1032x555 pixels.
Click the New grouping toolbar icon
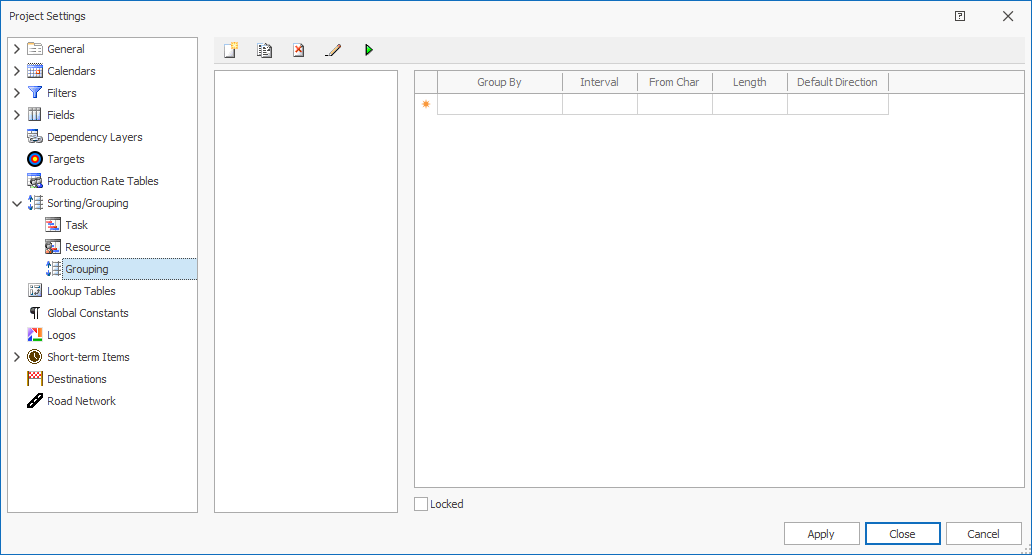click(231, 50)
